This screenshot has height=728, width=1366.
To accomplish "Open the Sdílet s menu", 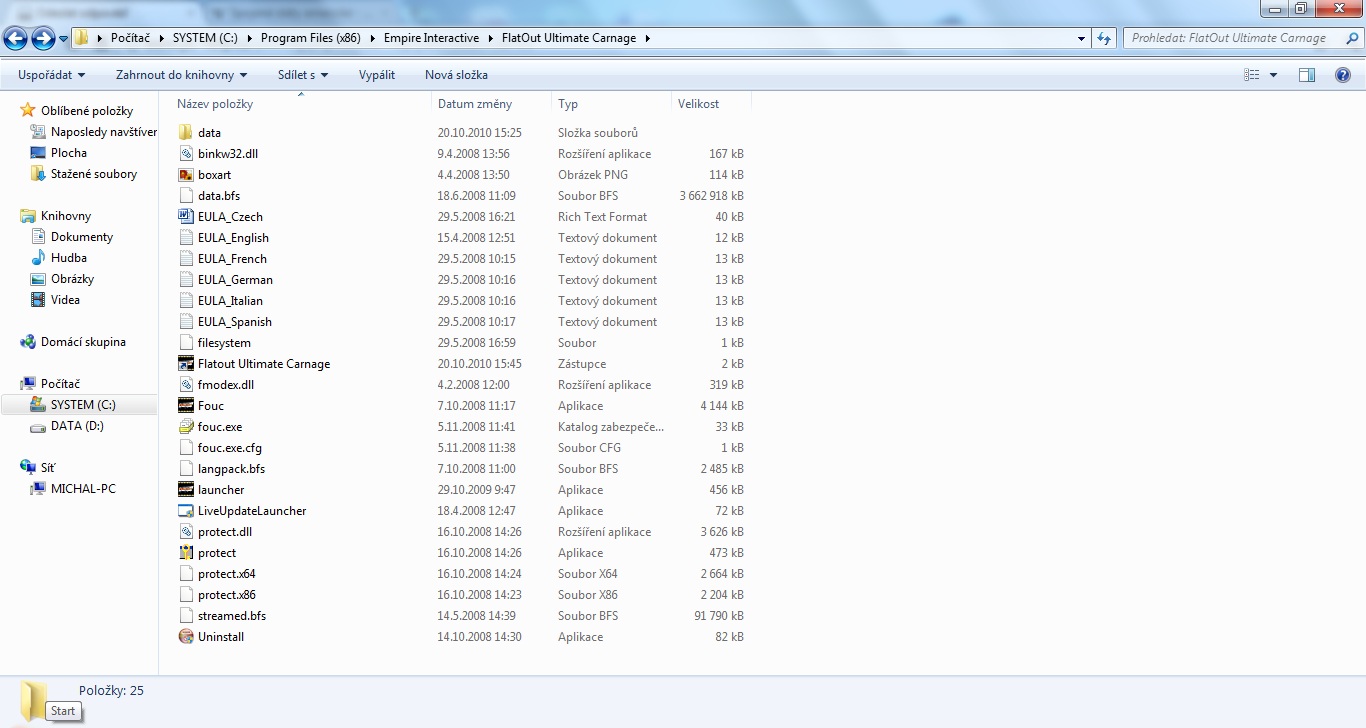I will [303, 75].
